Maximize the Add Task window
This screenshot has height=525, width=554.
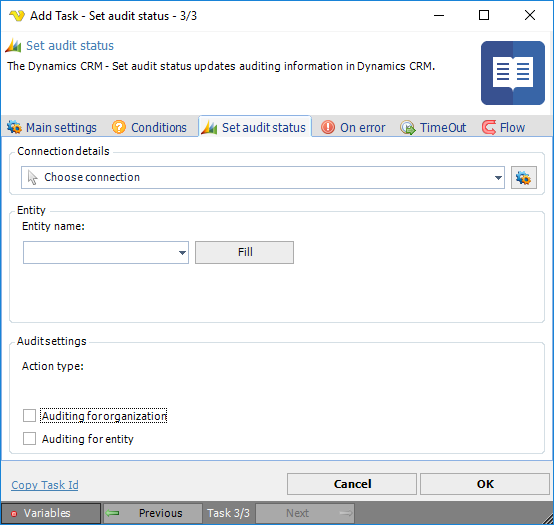(484, 15)
